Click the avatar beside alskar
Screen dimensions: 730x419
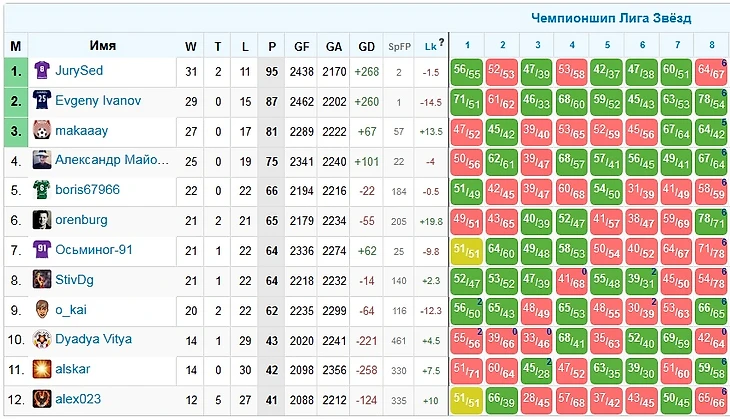(x=41, y=369)
